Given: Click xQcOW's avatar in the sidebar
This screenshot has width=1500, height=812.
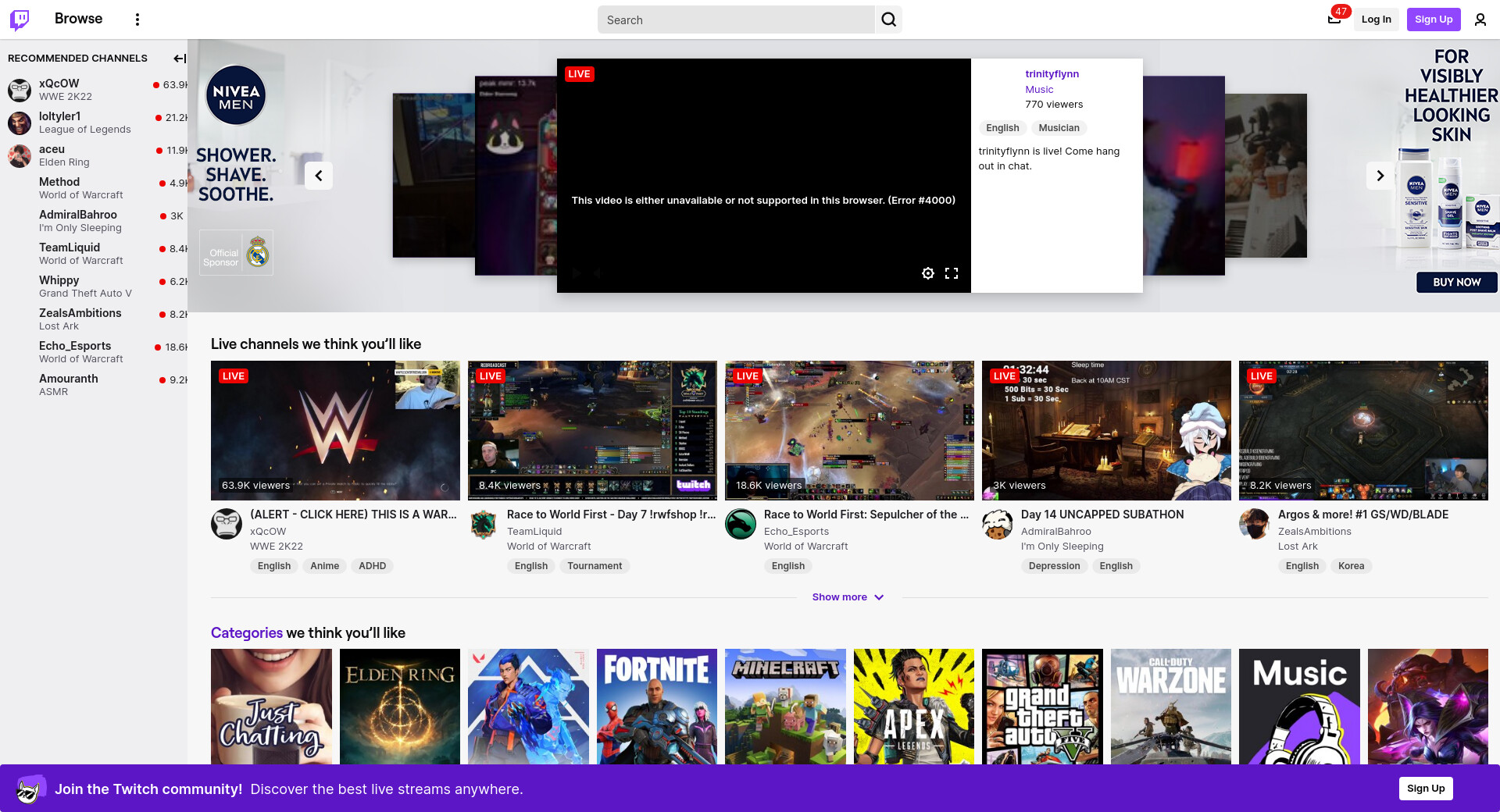Looking at the screenshot, I should pos(20,90).
